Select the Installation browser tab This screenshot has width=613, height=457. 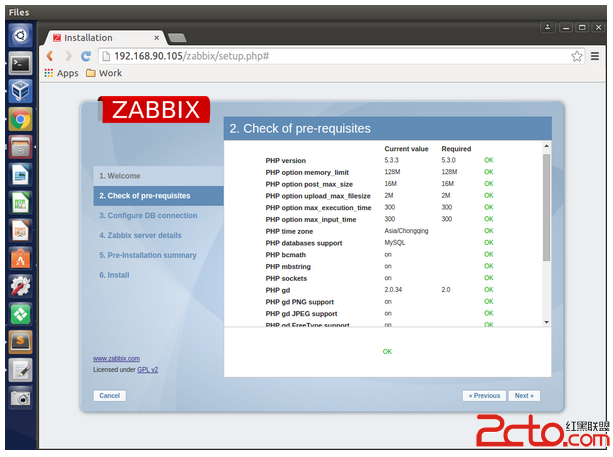[104, 38]
